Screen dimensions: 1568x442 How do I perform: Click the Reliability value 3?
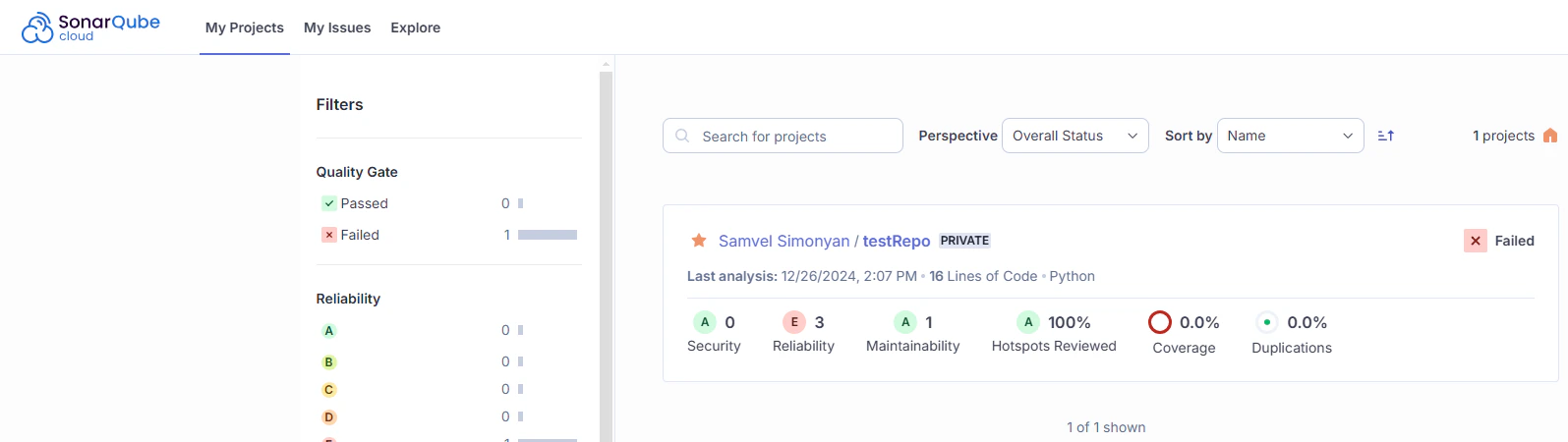click(x=820, y=322)
